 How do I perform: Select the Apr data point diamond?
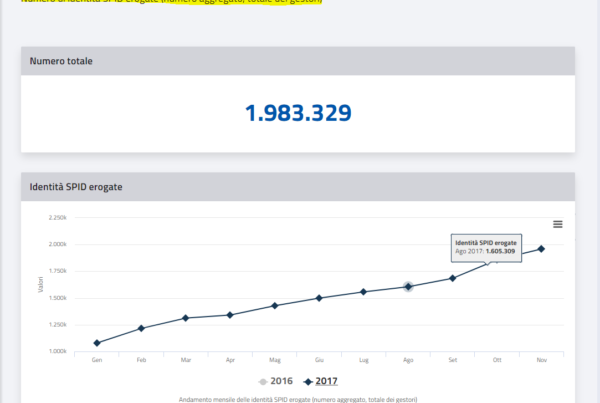click(x=230, y=315)
